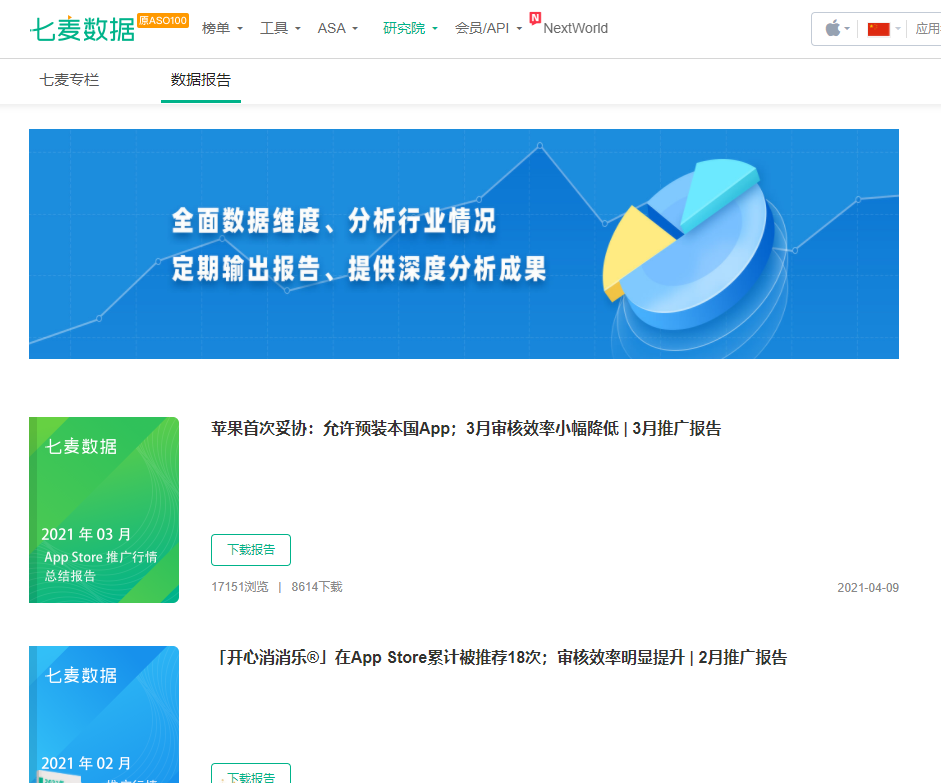This screenshot has height=783, width=941.
Task: Download the 2月推广报告 report
Action: (251, 773)
